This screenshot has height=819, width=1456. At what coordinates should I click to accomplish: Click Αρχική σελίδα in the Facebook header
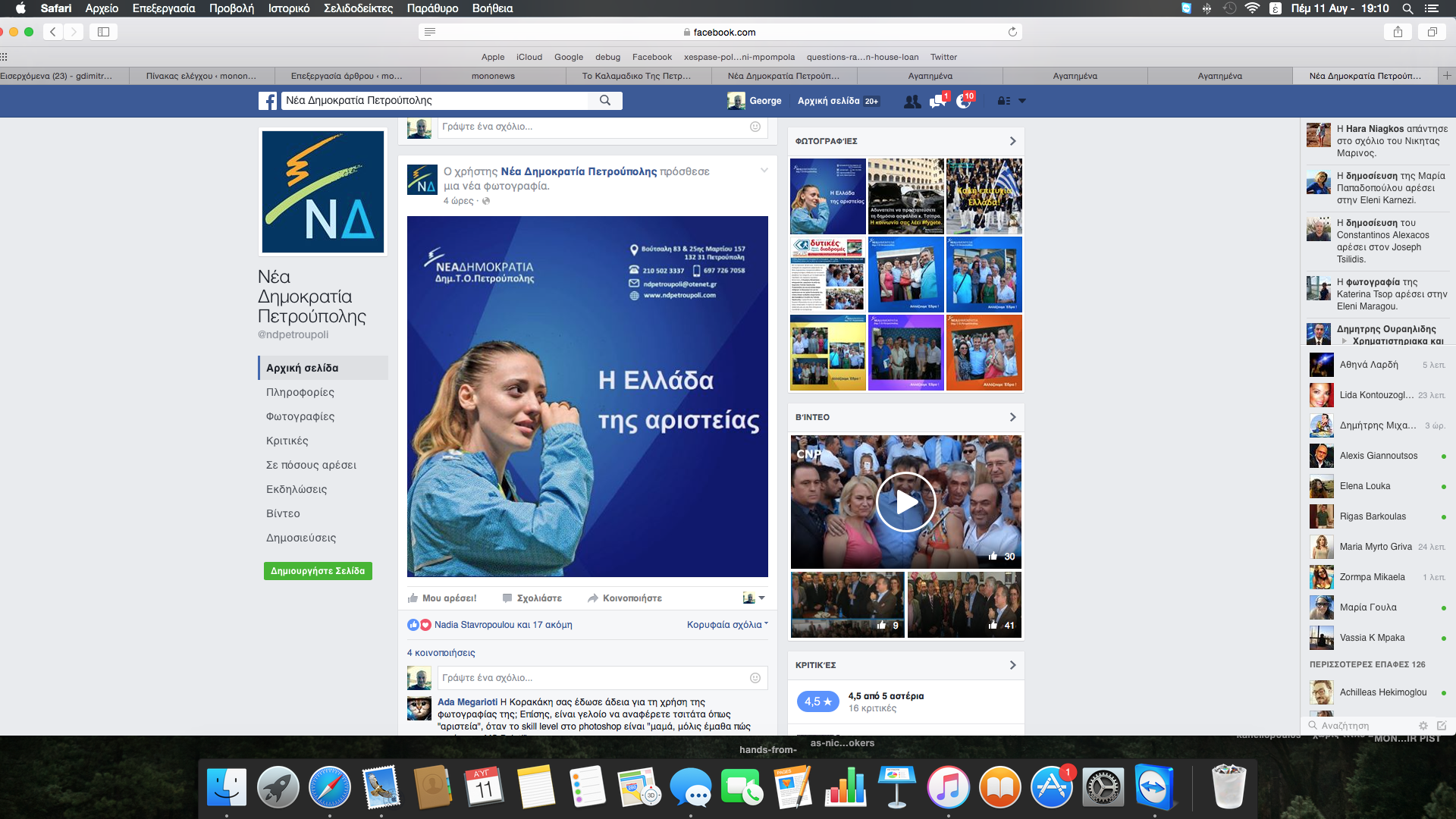coord(829,101)
